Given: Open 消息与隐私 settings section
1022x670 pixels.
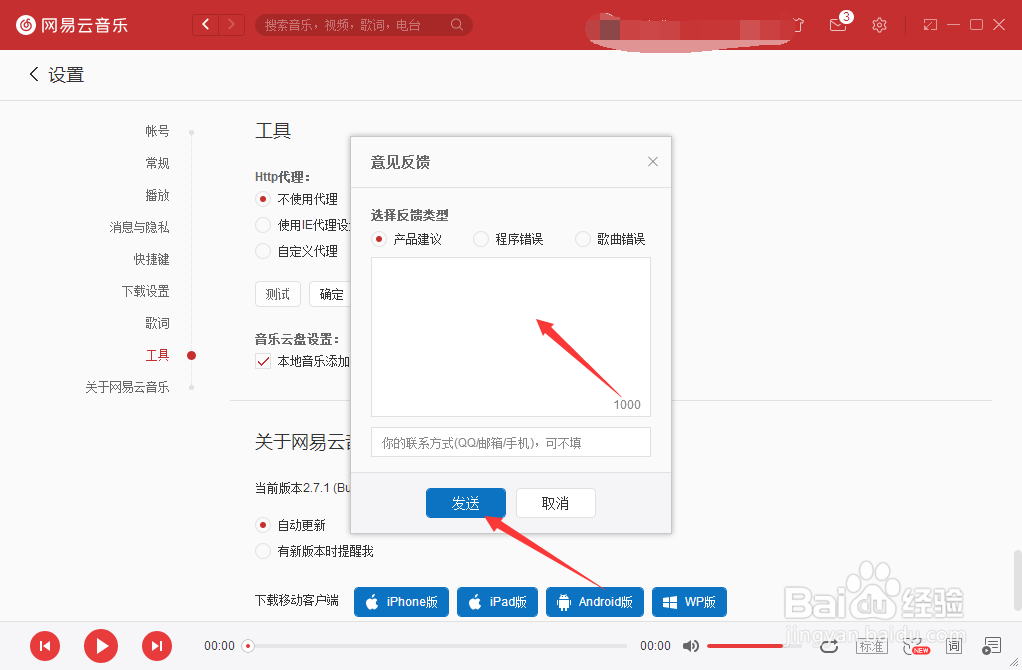Looking at the screenshot, I should click(x=139, y=227).
